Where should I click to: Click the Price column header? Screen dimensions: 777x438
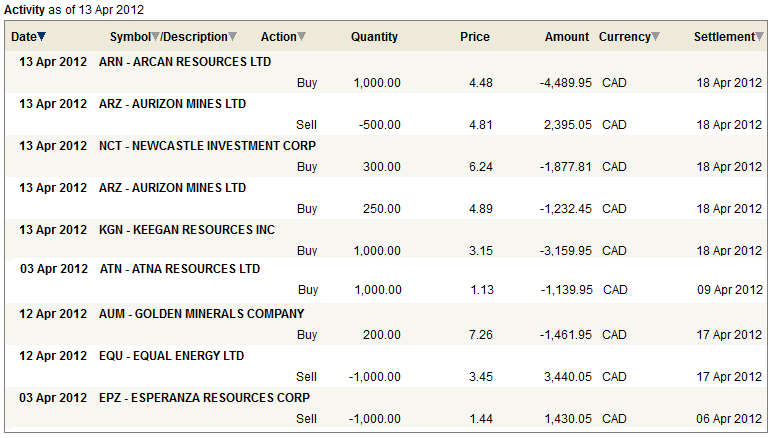coord(474,37)
